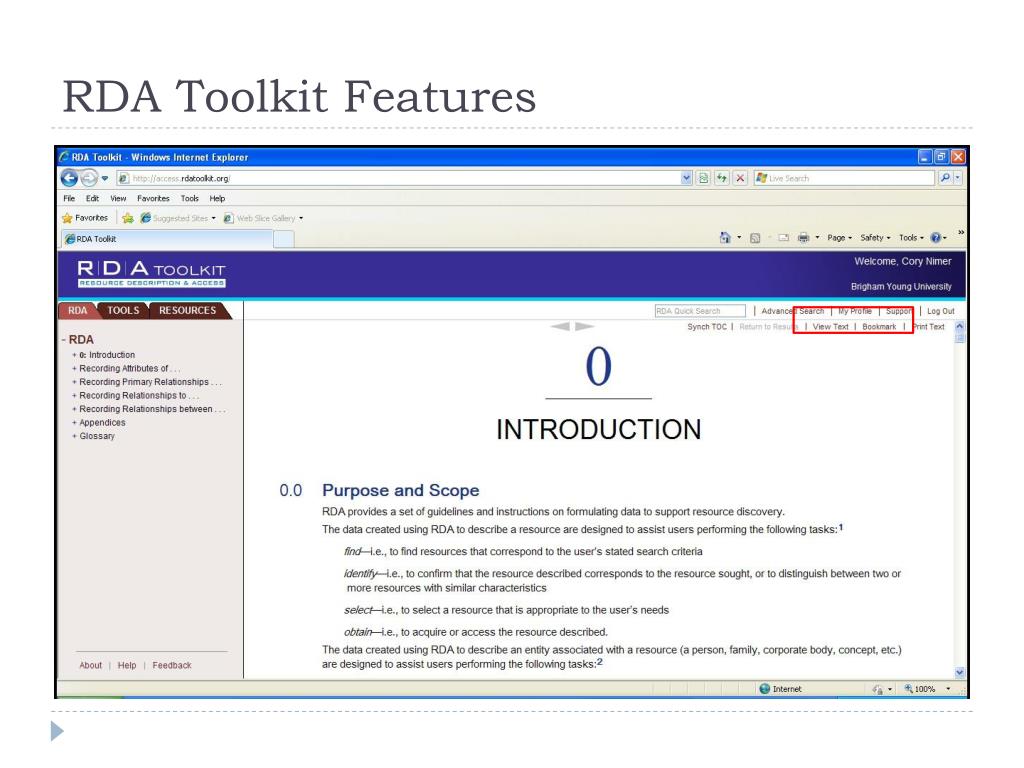The height and width of the screenshot is (768, 1024).
Task: Expand Recording Primary Relationships tree item
Action: [74, 383]
